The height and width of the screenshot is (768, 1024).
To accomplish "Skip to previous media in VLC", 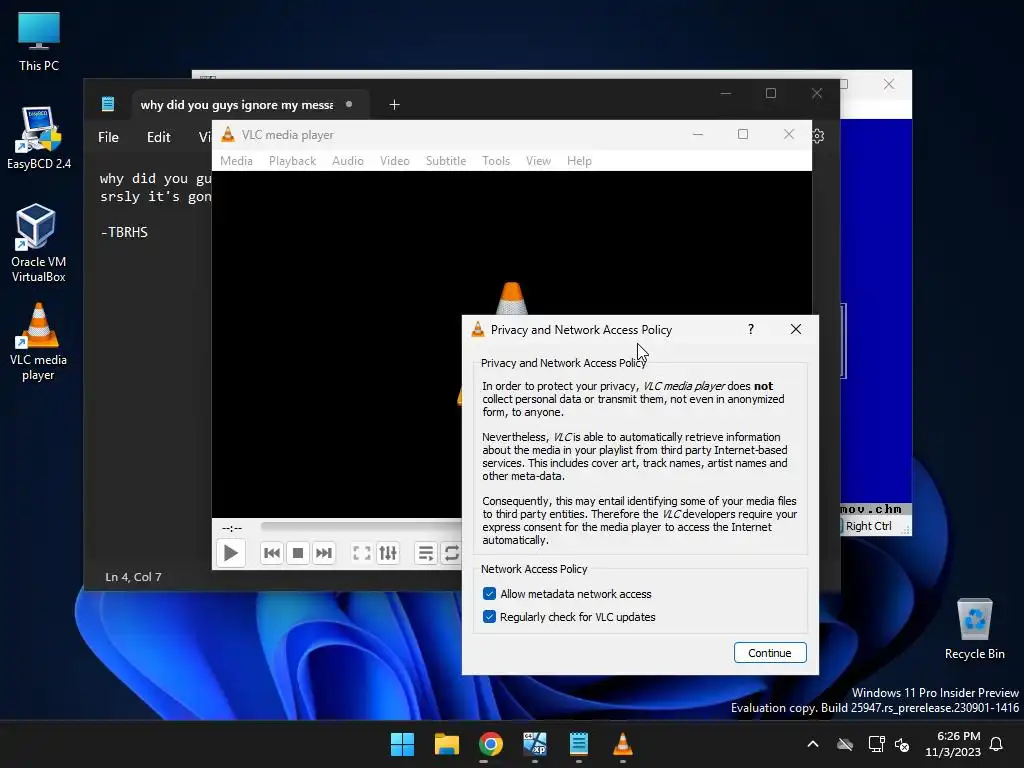I will pos(272,553).
